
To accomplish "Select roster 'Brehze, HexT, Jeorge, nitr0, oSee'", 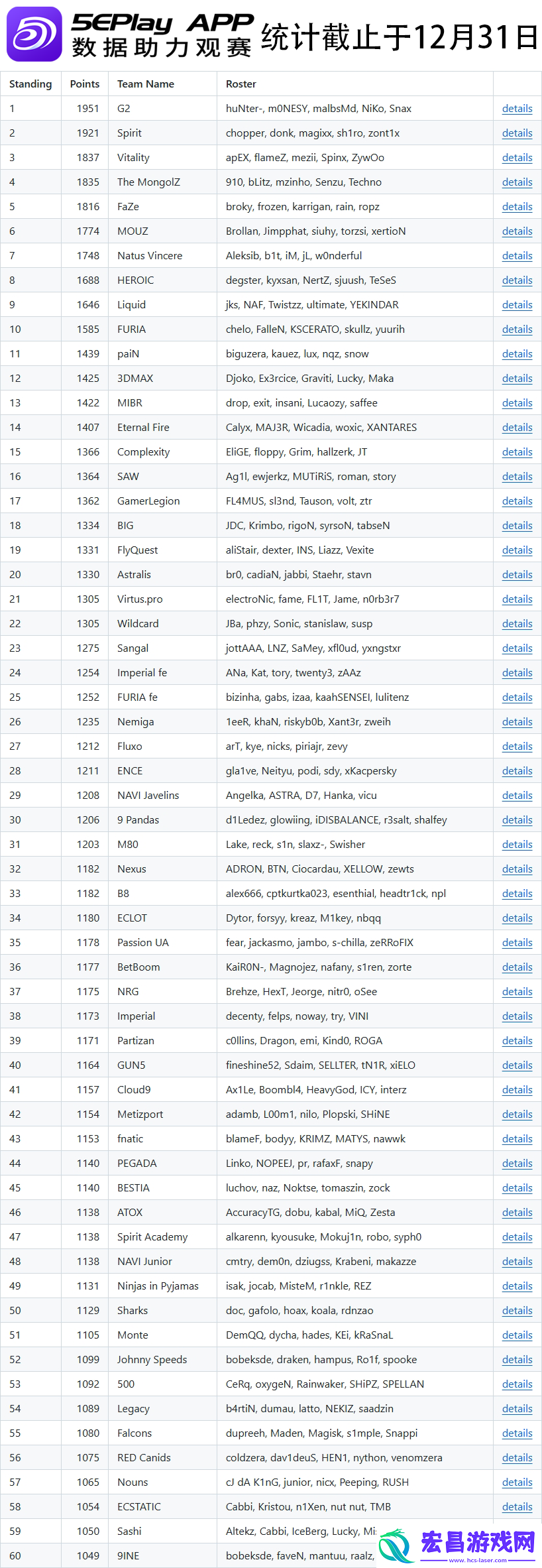I will pyautogui.click(x=301, y=992).
